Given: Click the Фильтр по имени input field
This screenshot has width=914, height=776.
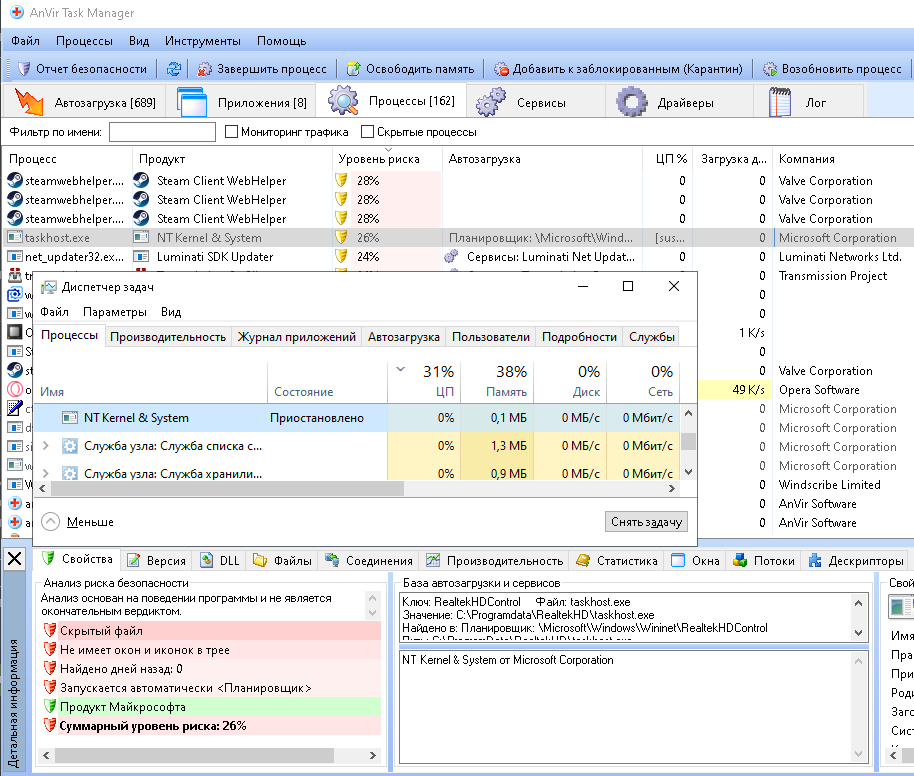Looking at the screenshot, I should coord(162,132).
